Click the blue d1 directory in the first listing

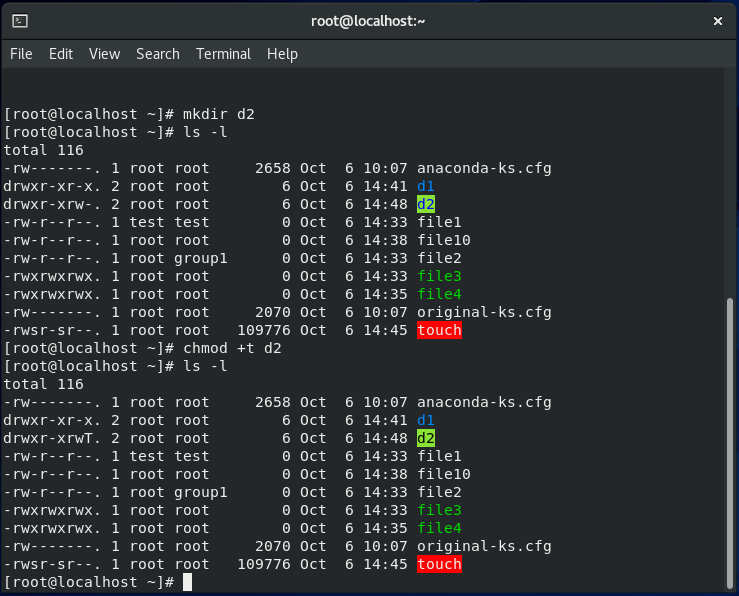pos(426,186)
